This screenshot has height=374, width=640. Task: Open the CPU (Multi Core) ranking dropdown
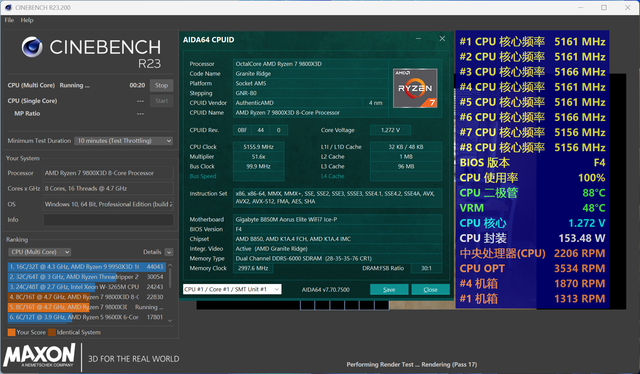pos(39,252)
